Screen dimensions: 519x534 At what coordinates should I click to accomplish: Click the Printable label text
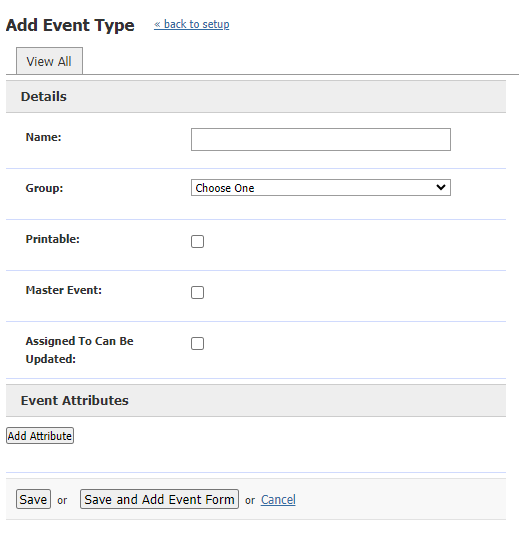click(53, 239)
